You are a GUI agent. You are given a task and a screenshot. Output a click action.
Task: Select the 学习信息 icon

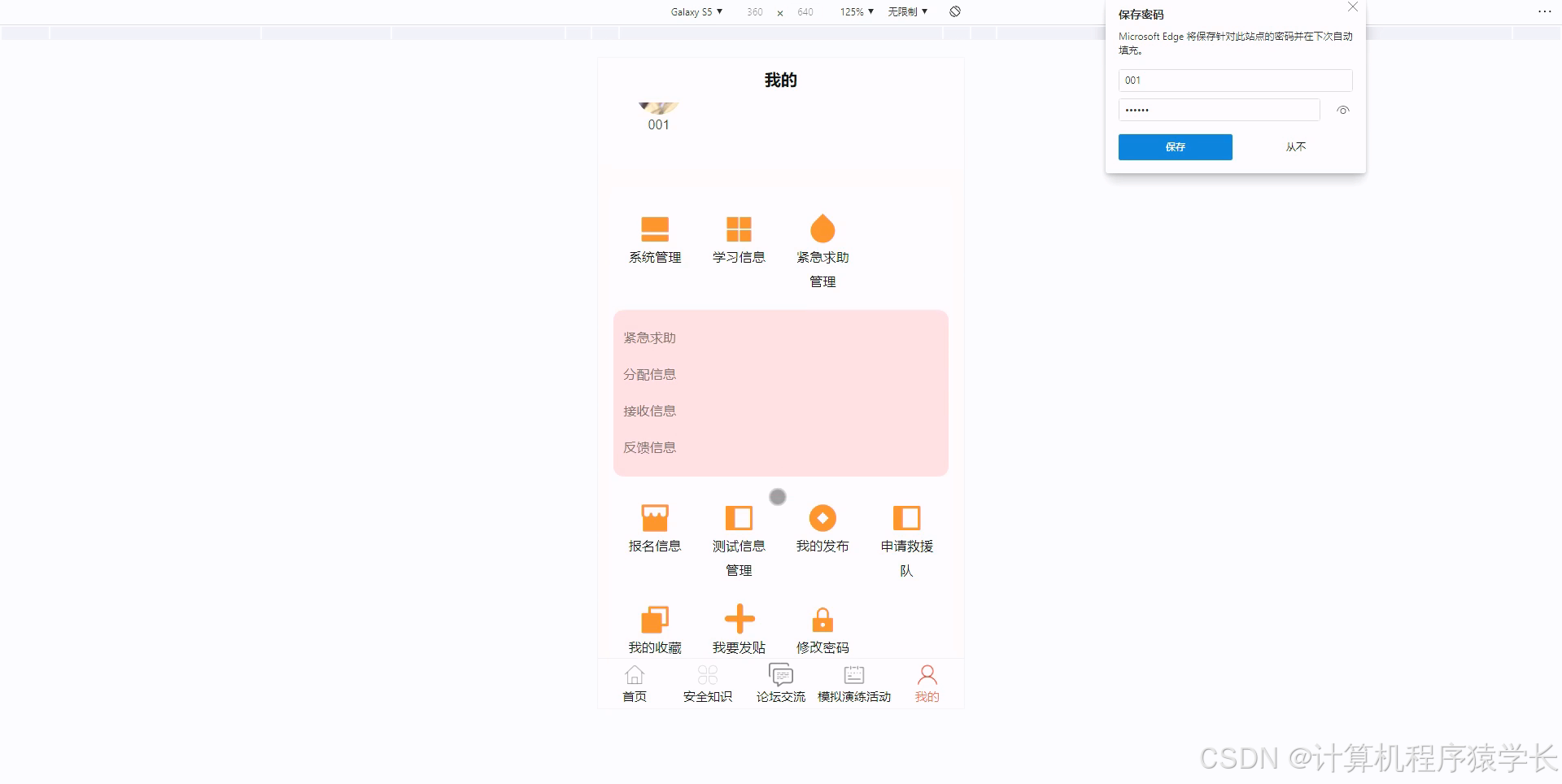(x=738, y=238)
